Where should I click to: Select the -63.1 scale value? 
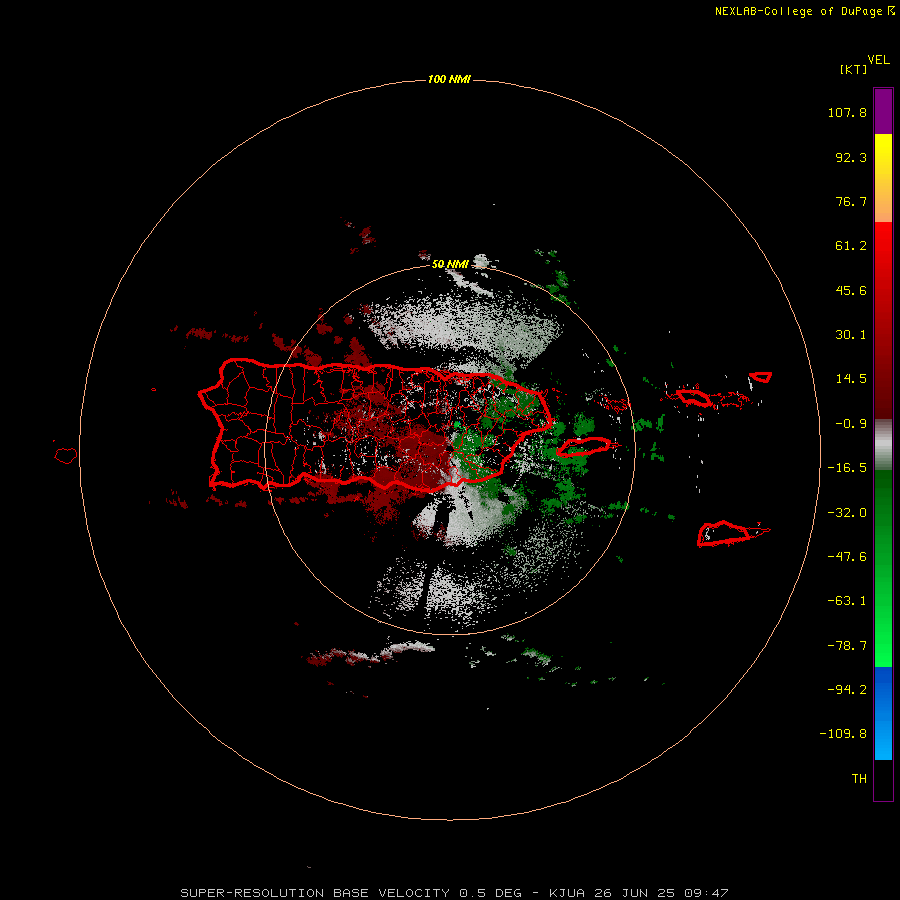(847, 601)
